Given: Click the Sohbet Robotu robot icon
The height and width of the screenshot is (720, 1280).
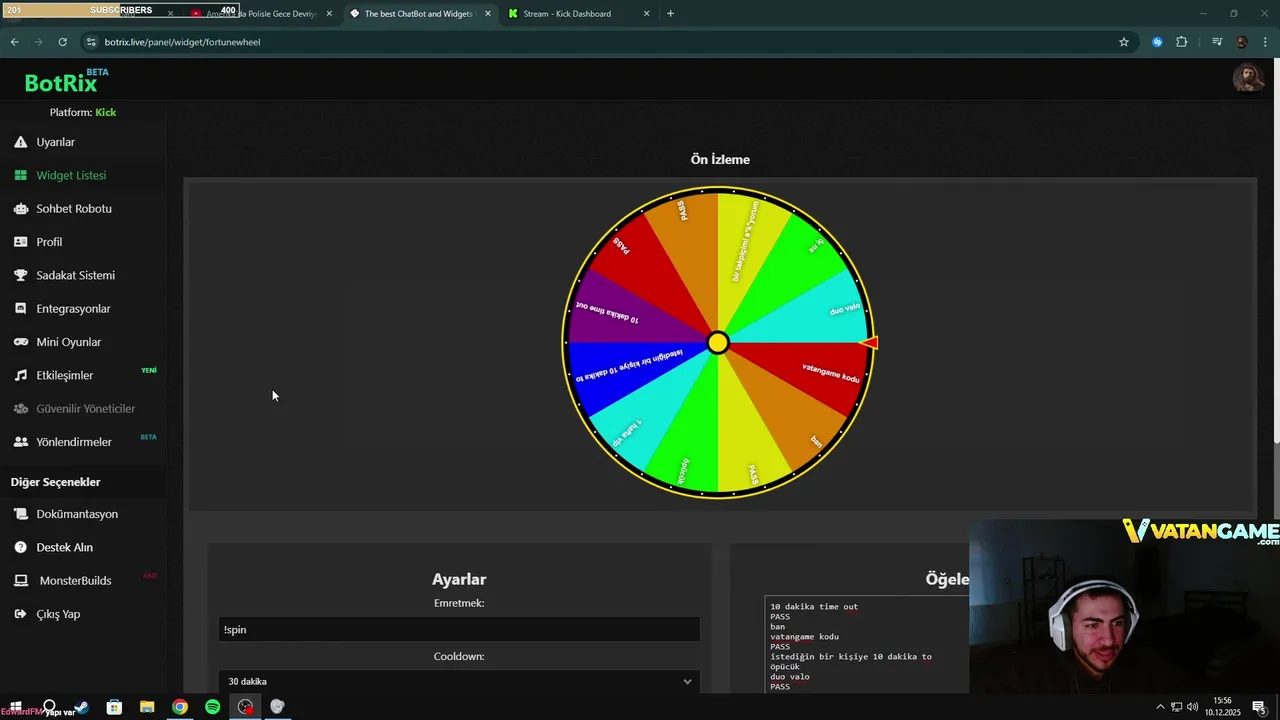Looking at the screenshot, I should (x=20, y=209).
